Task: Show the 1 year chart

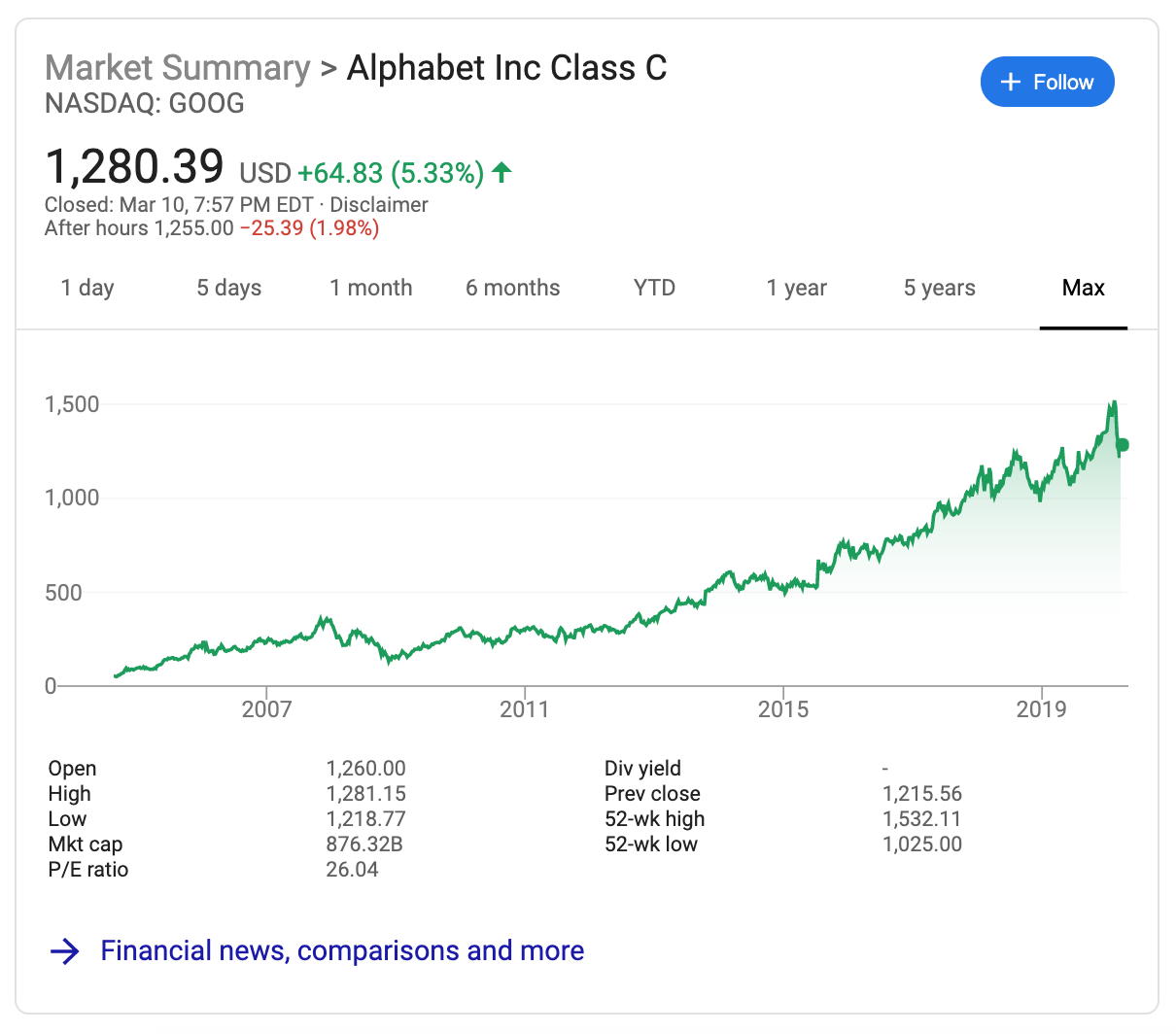Action: coord(797,288)
